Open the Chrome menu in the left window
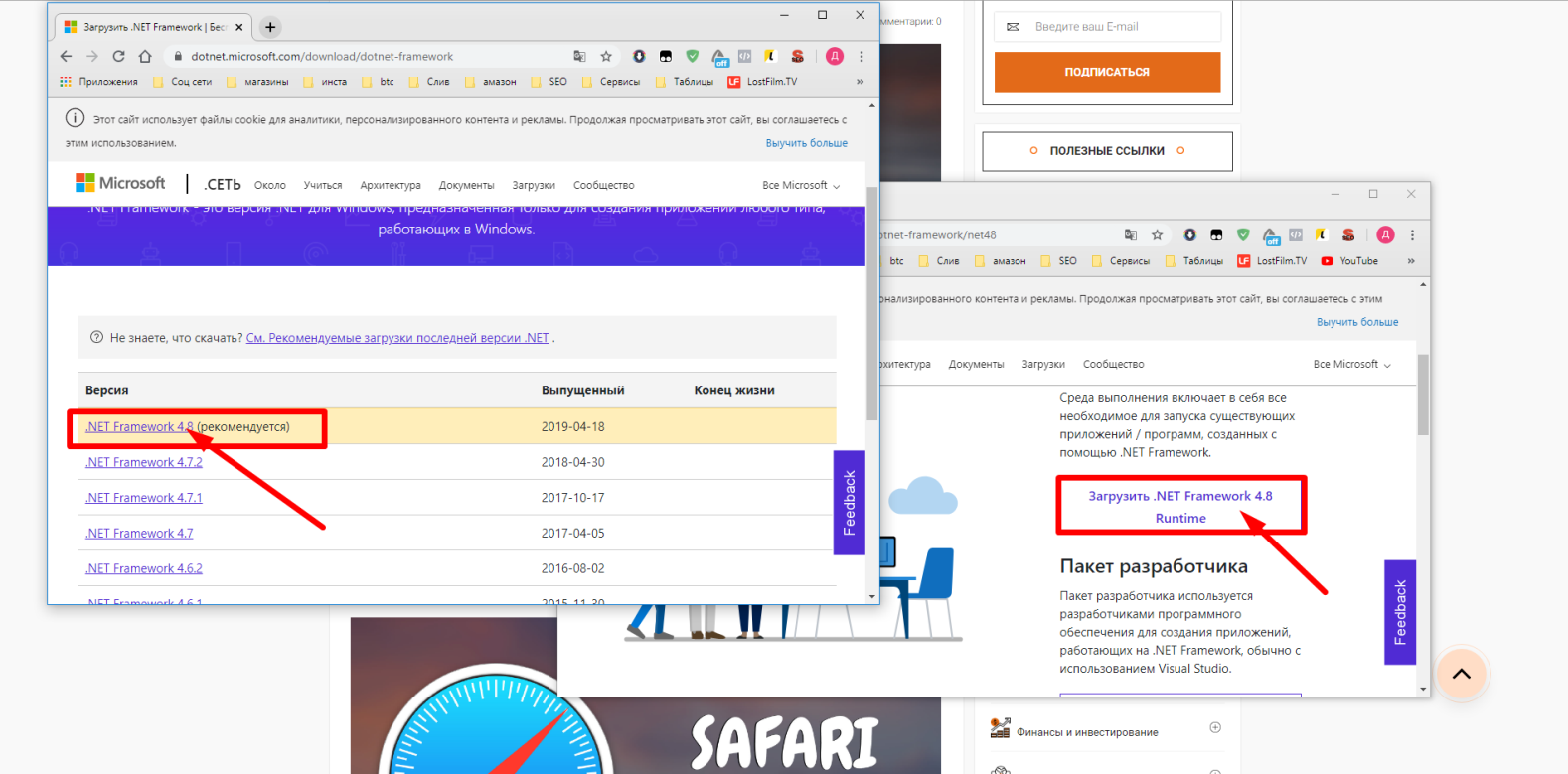The width and height of the screenshot is (1568, 774). pos(862,56)
